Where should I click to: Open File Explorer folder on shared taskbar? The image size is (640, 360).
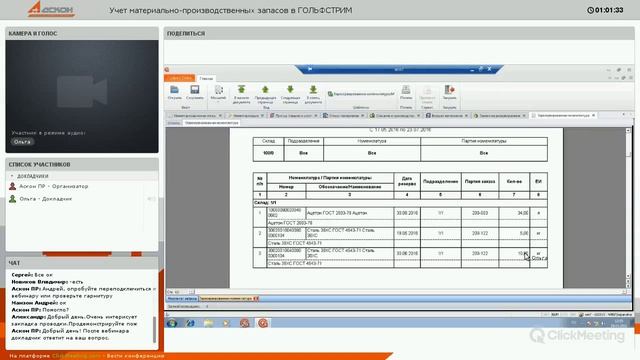(x=209, y=323)
